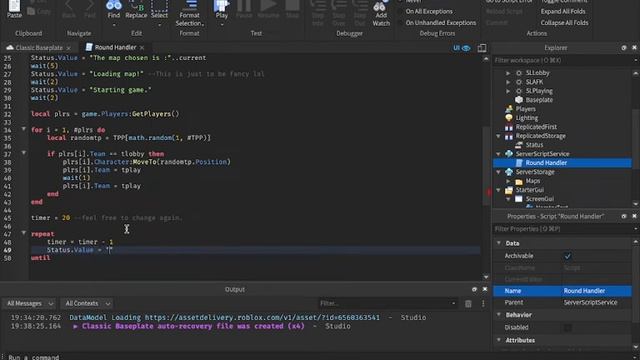Open Output panel options menu icon
The width and height of the screenshot is (640, 360).
(483, 304)
